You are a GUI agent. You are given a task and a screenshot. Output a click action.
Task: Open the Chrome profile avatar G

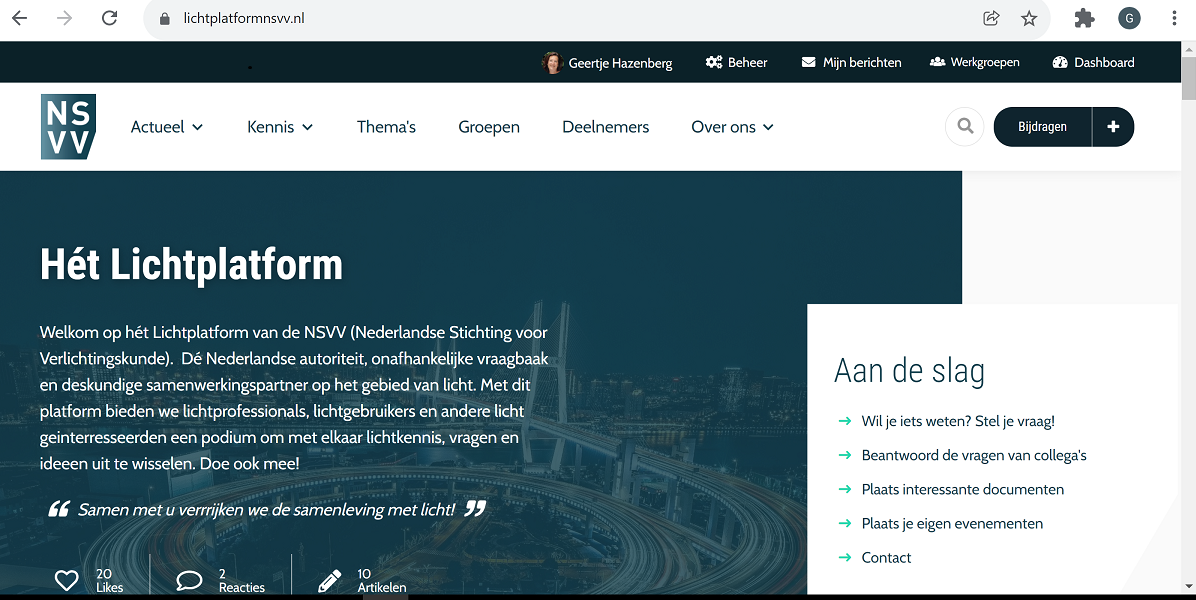click(1129, 18)
